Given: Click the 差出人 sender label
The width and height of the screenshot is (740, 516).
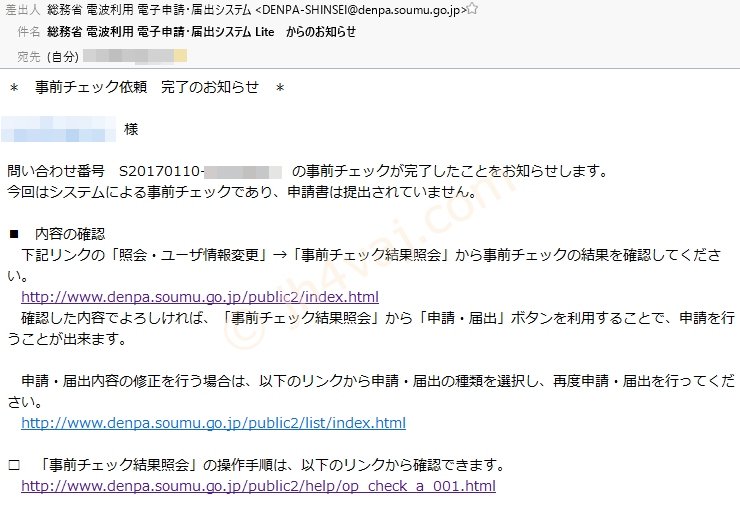Looking at the screenshot, I should [x=23, y=10].
